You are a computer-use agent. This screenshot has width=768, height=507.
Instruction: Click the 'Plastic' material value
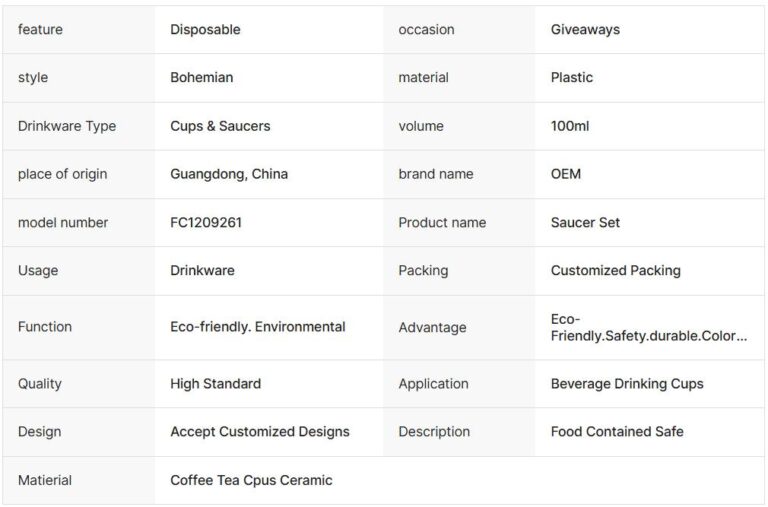coord(571,78)
